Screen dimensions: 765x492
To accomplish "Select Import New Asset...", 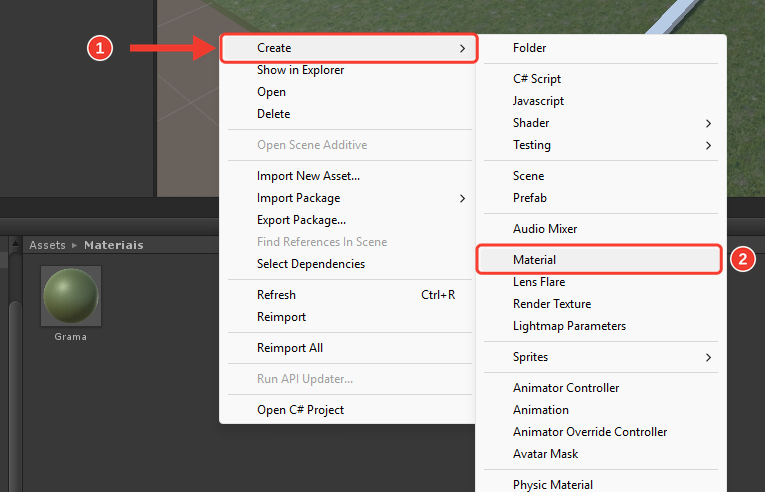I will click(x=348, y=176).
